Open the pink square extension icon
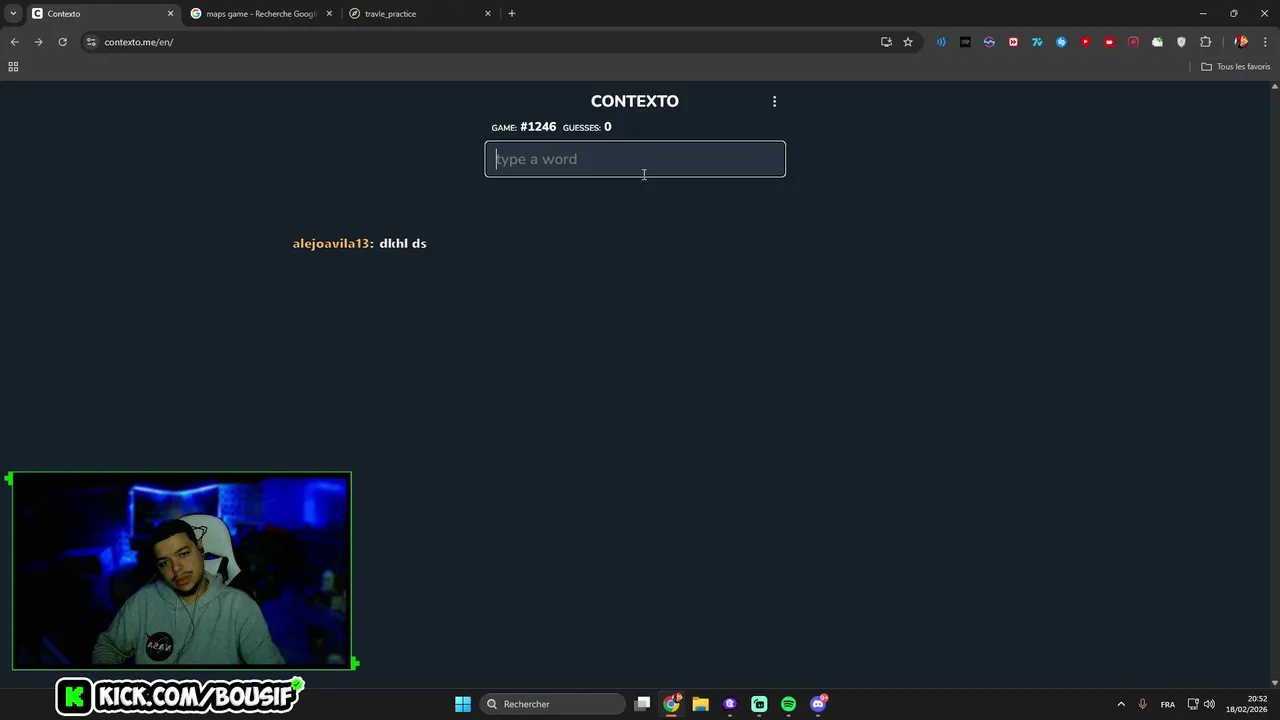This screenshot has height=720, width=1280. pos(1133,42)
